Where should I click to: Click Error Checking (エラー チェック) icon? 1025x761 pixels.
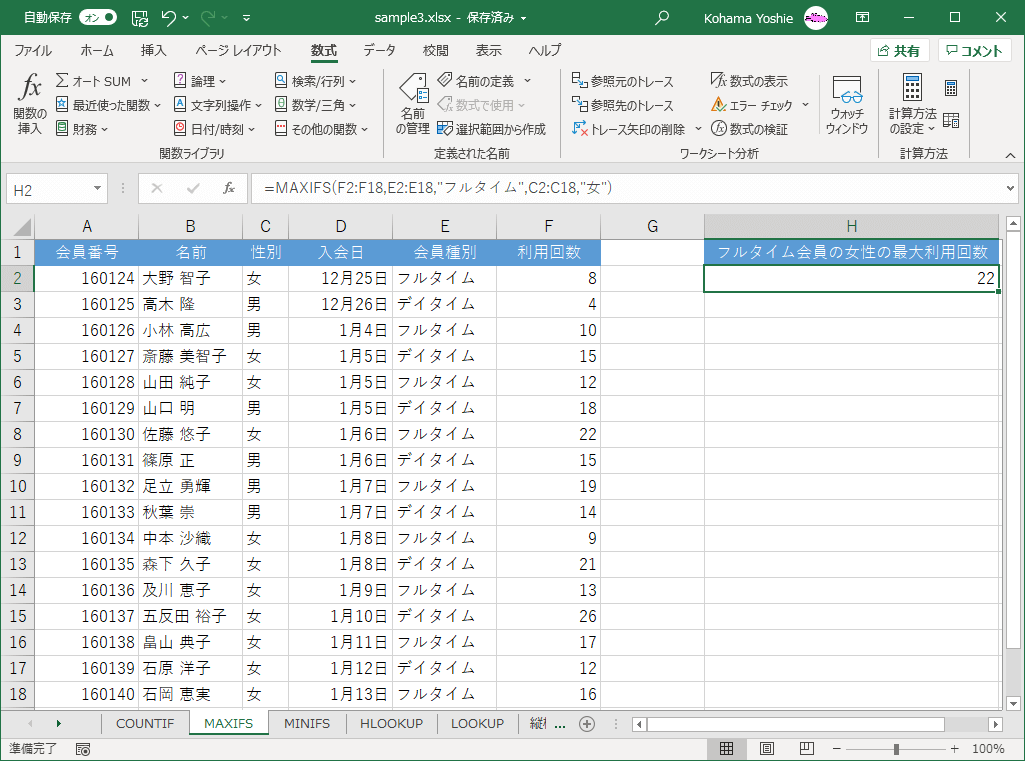pos(718,105)
